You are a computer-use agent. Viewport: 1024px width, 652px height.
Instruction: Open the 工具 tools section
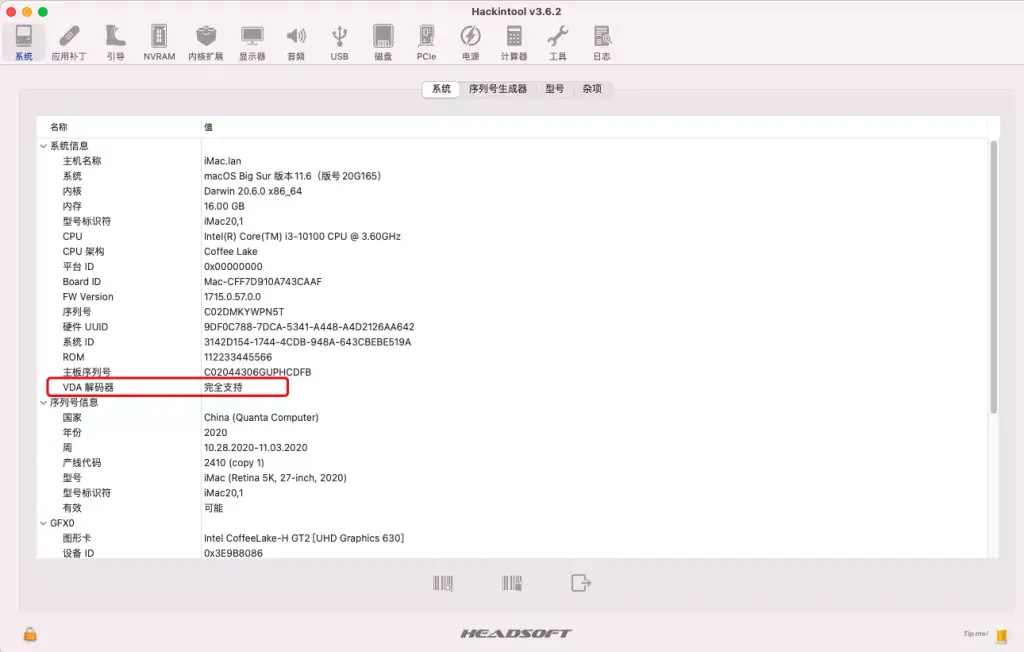tap(558, 43)
